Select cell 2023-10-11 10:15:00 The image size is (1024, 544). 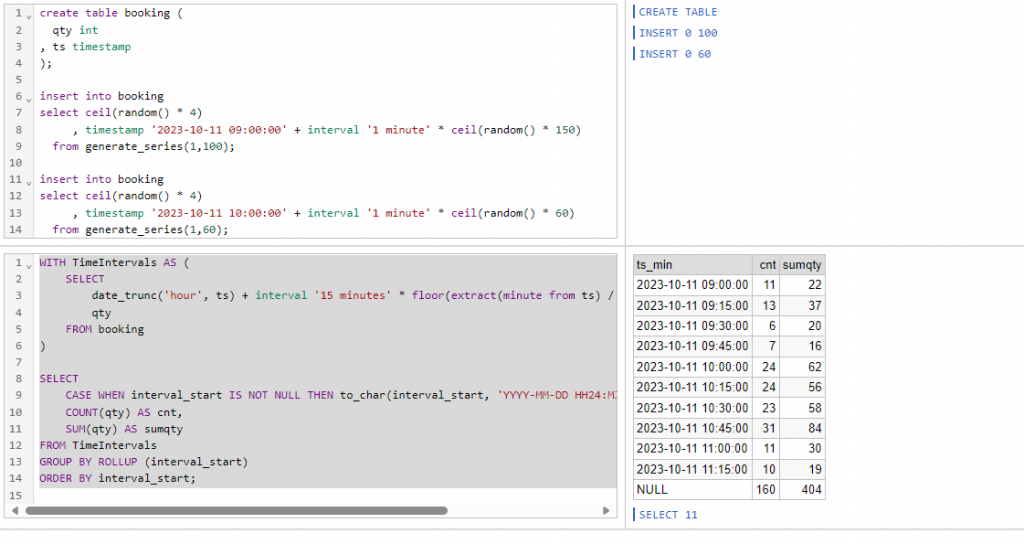pyautogui.click(x=692, y=387)
